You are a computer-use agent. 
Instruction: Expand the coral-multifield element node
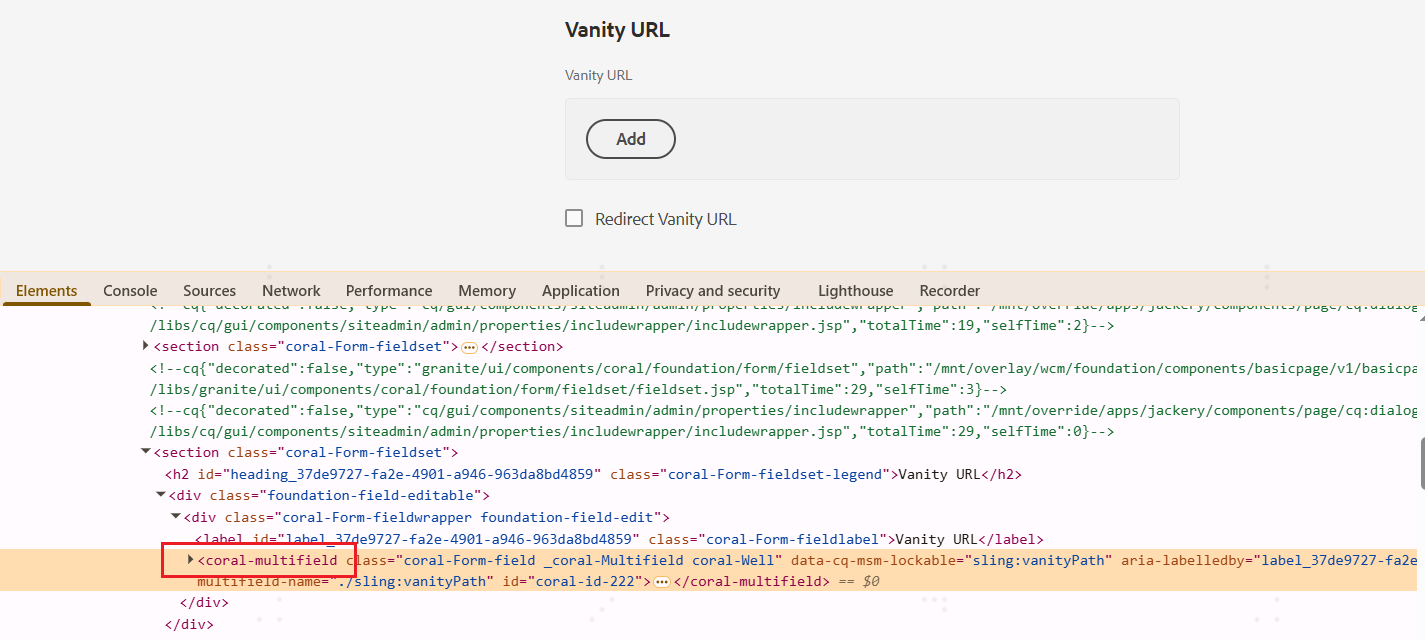(190, 559)
